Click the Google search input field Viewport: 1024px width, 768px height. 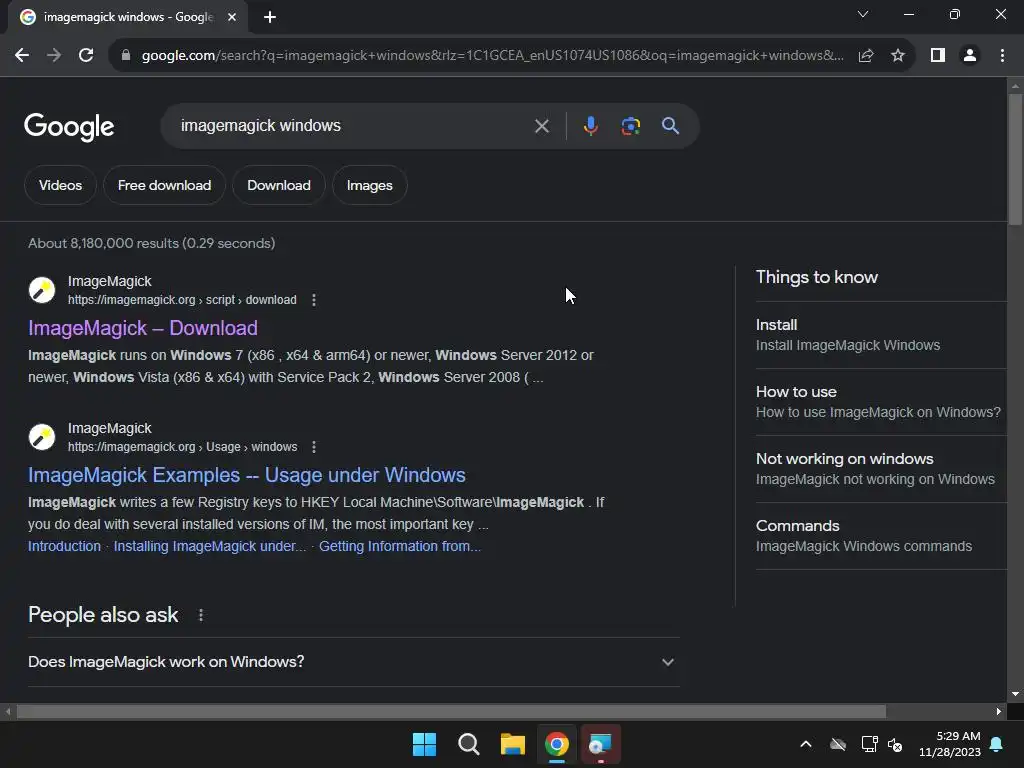tap(353, 126)
